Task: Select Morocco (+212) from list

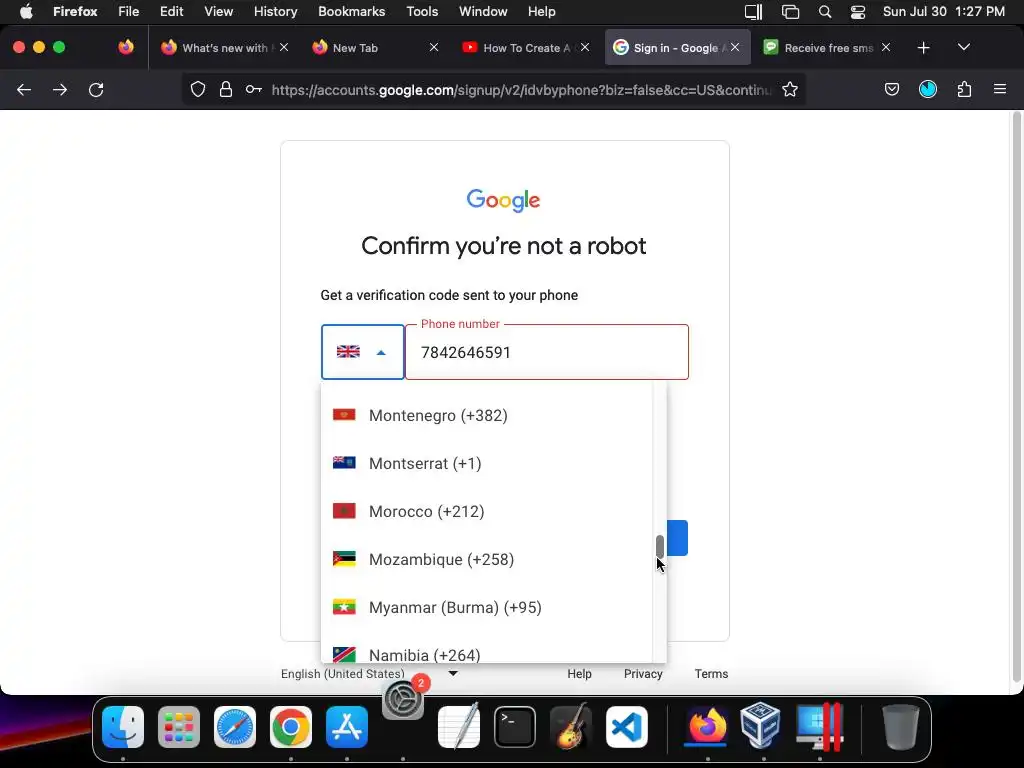Action: point(487,511)
